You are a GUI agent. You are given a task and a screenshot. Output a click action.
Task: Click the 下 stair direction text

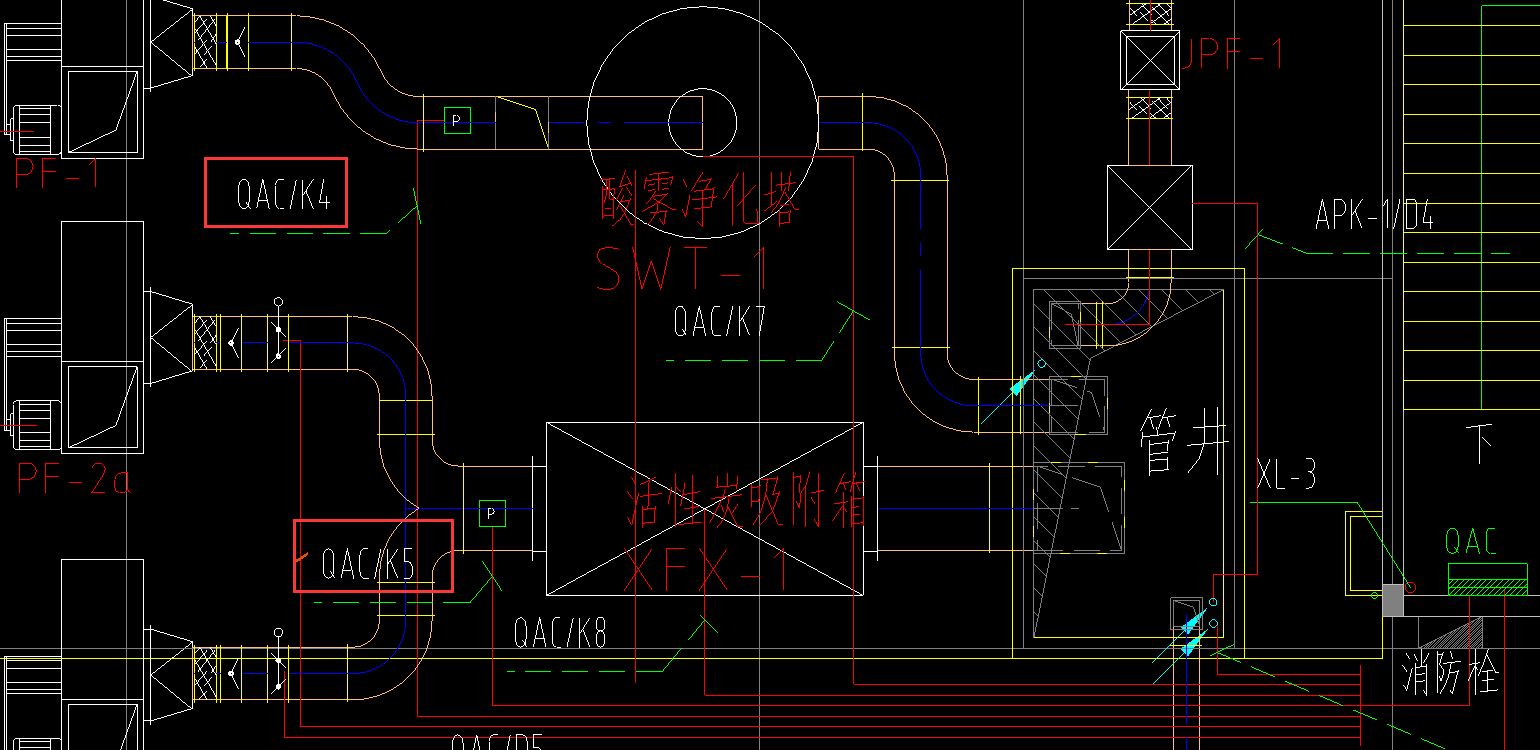1480,443
